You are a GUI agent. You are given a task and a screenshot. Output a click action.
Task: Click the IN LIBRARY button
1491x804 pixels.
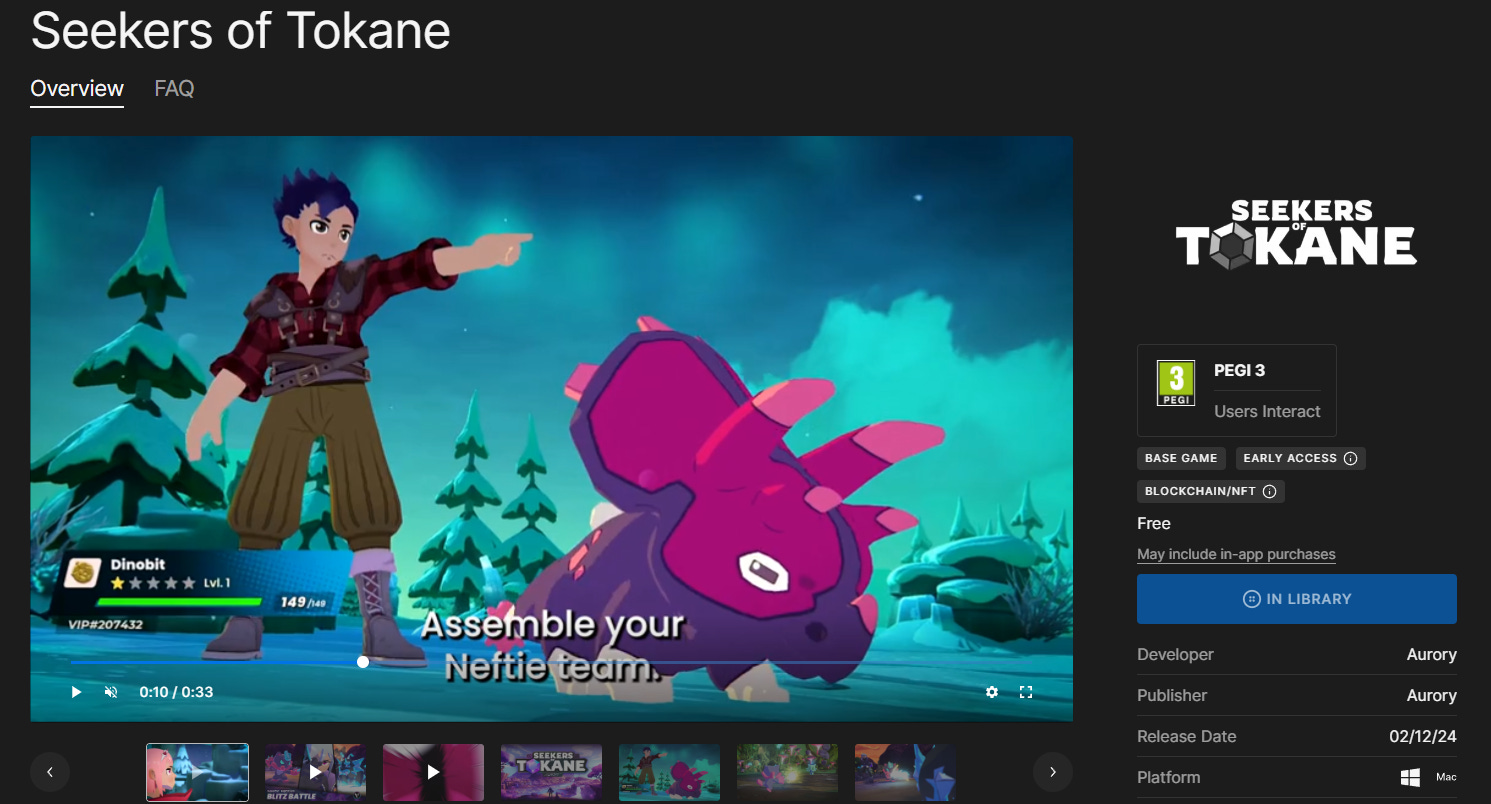tap(1297, 599)
